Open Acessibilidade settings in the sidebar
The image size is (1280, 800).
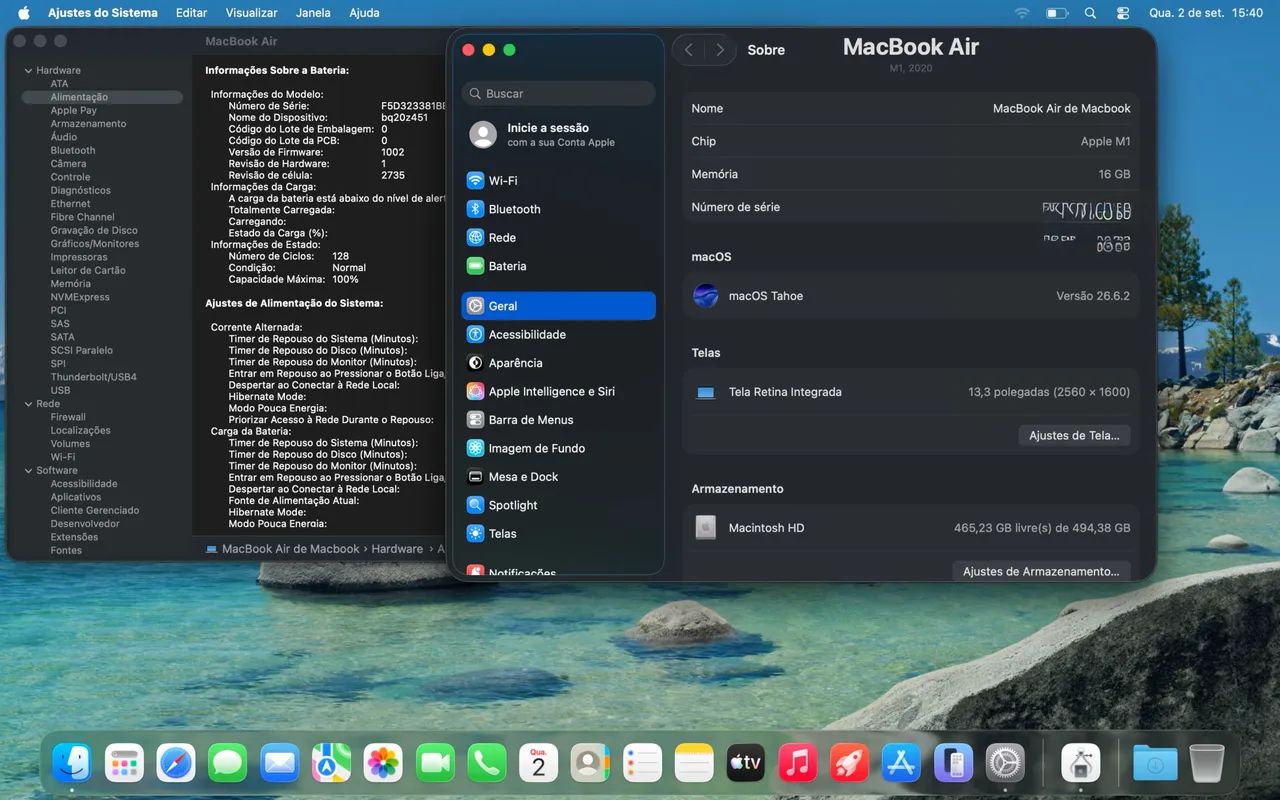pos(558,335)
